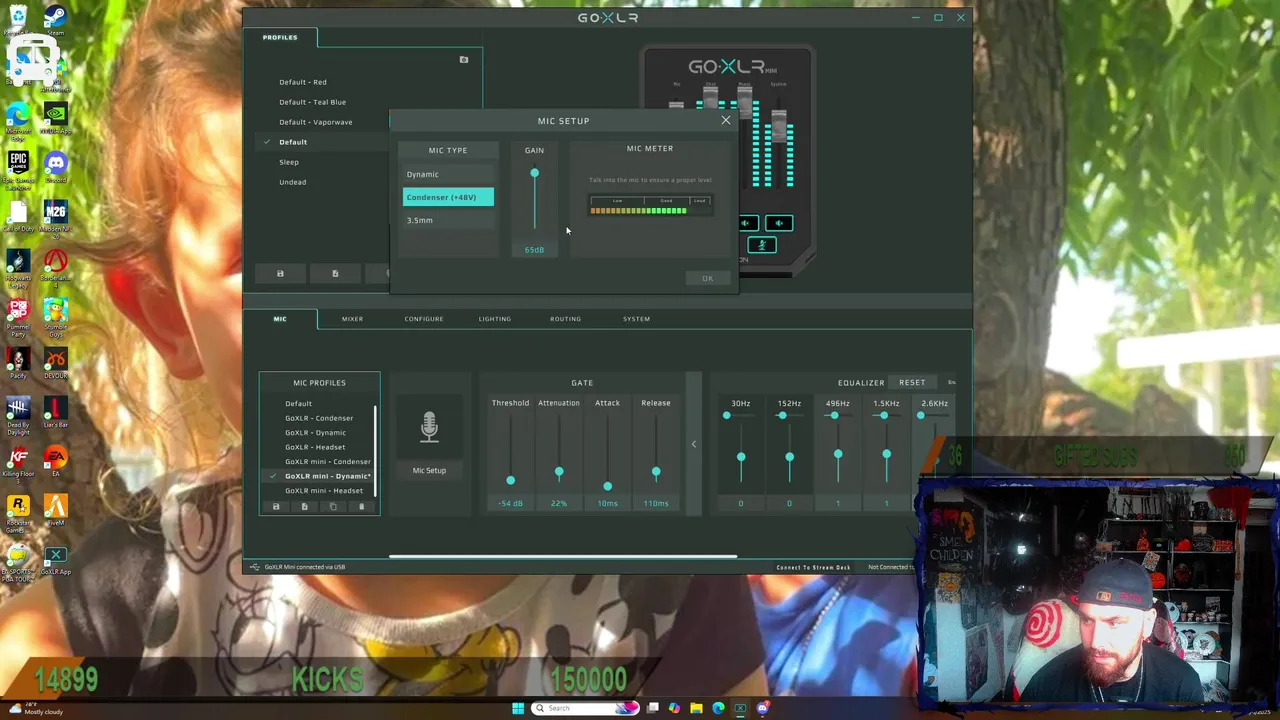Delete mic profile with trash icon
Image resolution: width=1280 pixels, height=720 pixels.
pos(362,507)
